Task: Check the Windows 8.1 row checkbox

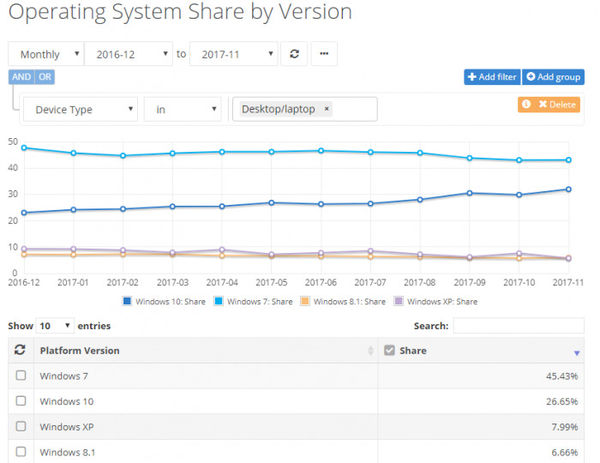Action: tap(21, 452)
